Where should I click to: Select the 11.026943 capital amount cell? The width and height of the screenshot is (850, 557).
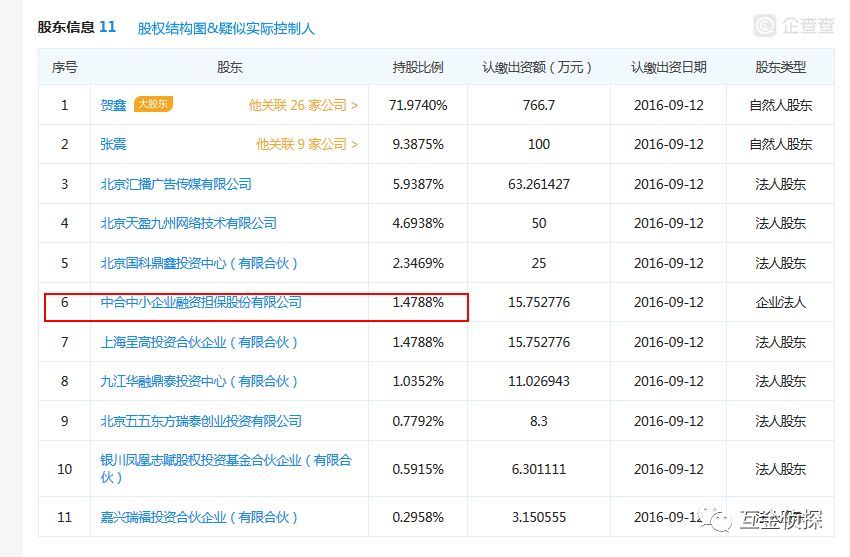tap(539, 381)
